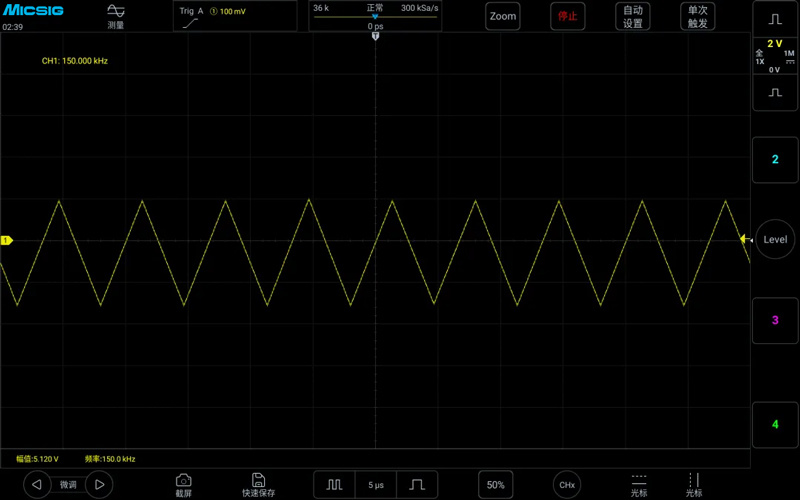Decrease timebase with multi-pulse icon

click(x=334, y=485)
